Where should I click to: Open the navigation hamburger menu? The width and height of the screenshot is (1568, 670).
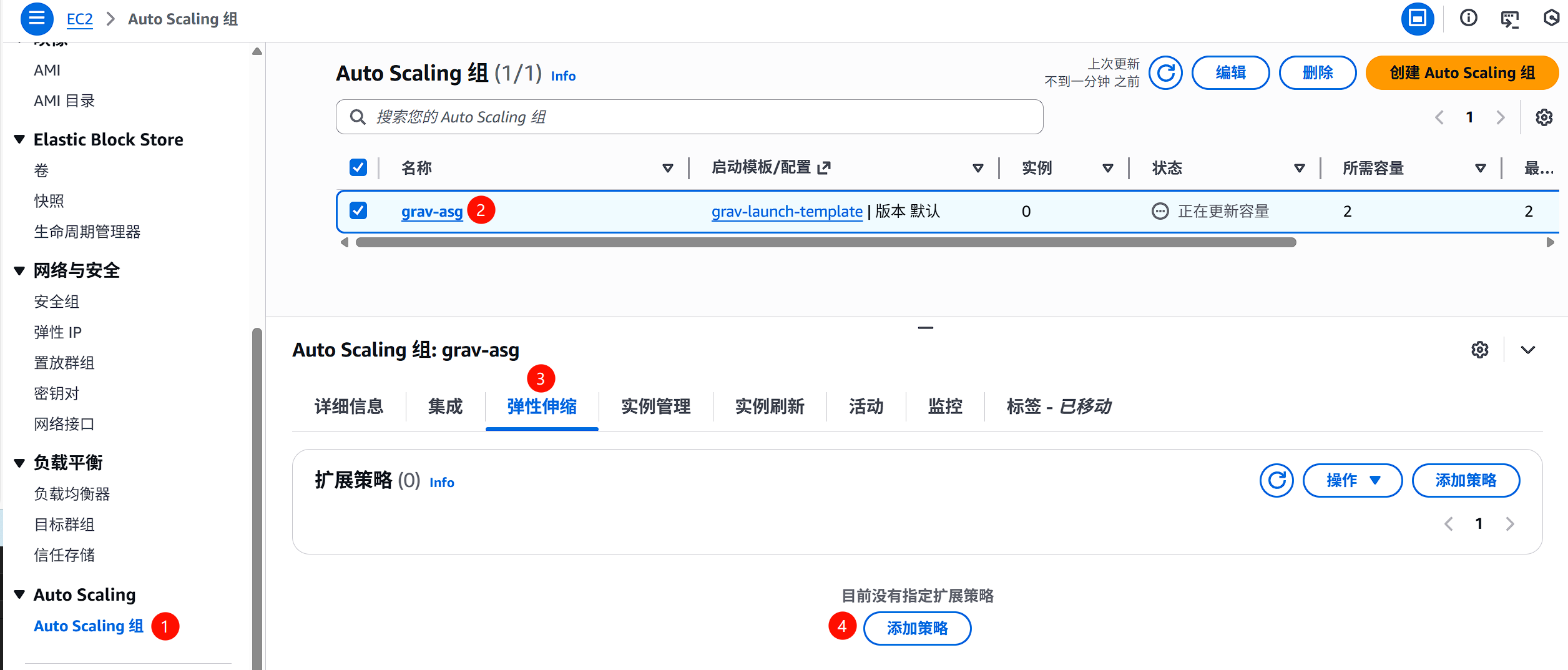(x=36, y=19)
